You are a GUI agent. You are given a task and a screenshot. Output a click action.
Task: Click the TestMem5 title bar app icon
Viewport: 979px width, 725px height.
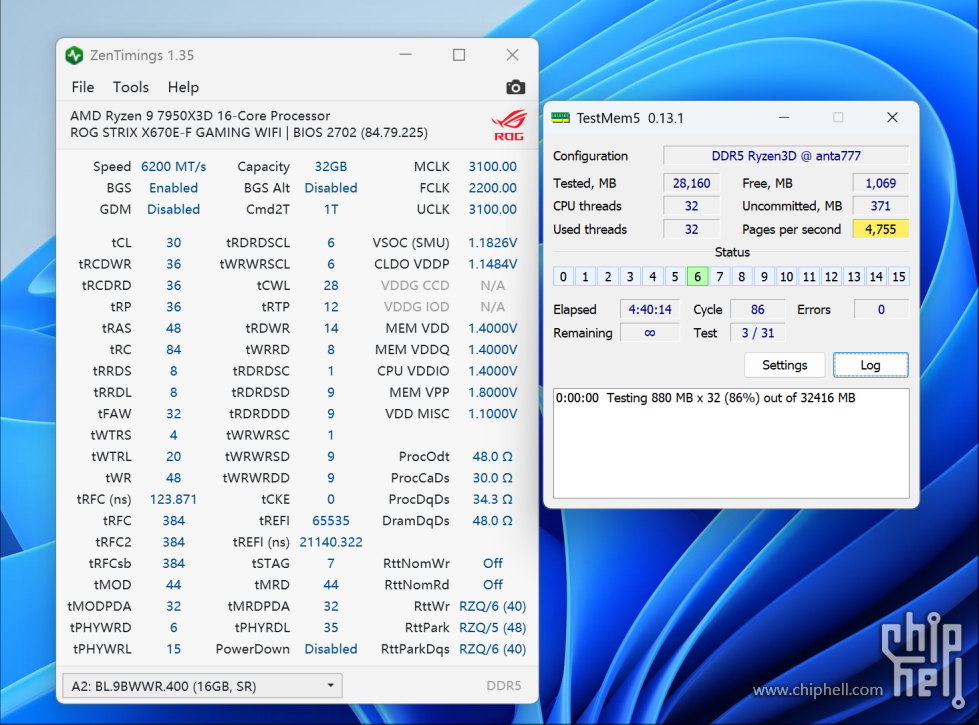[x=561, y=118]
